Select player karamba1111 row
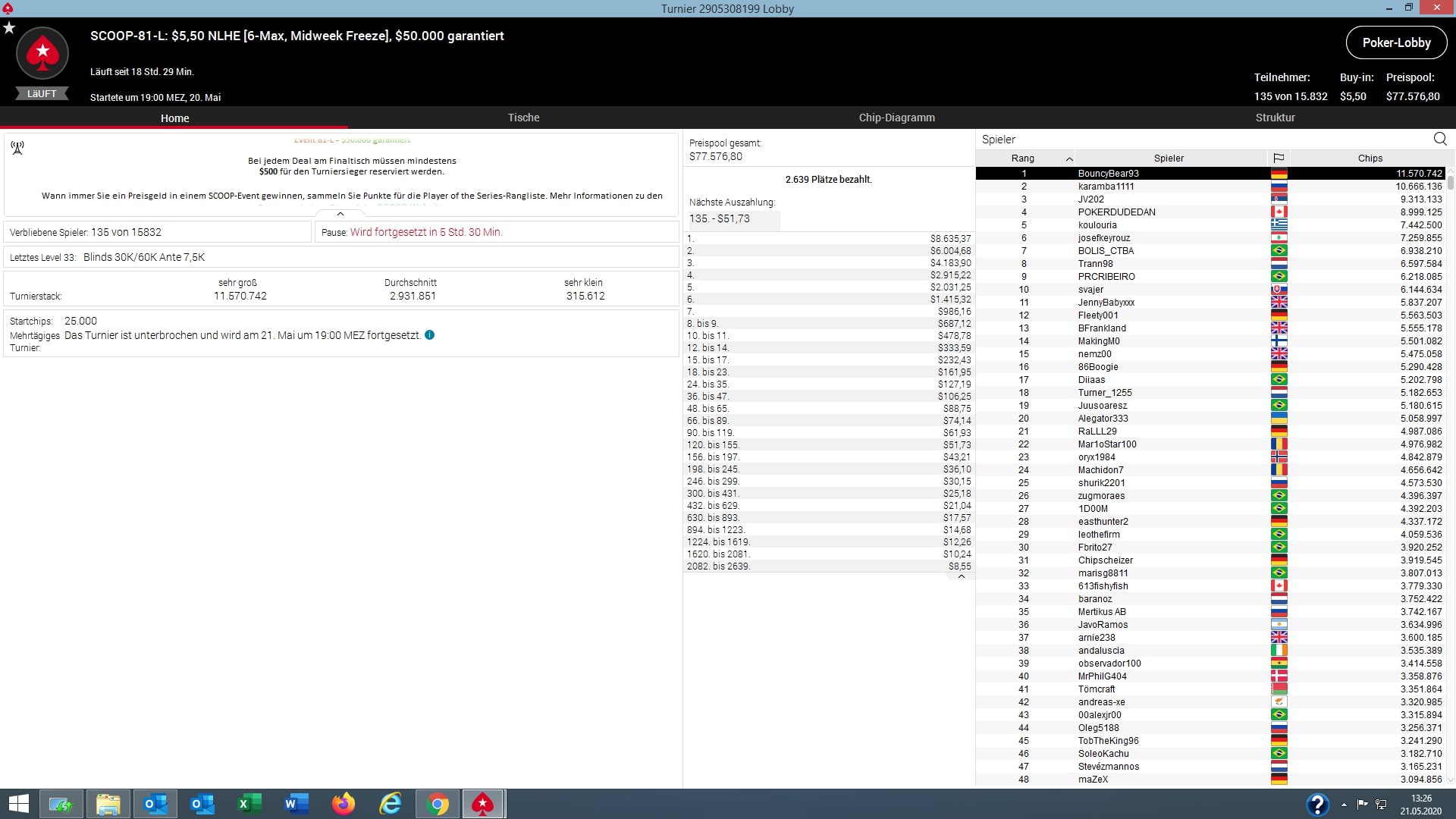This screenshot has height=819, width=1456. (x=1106, y=187)
